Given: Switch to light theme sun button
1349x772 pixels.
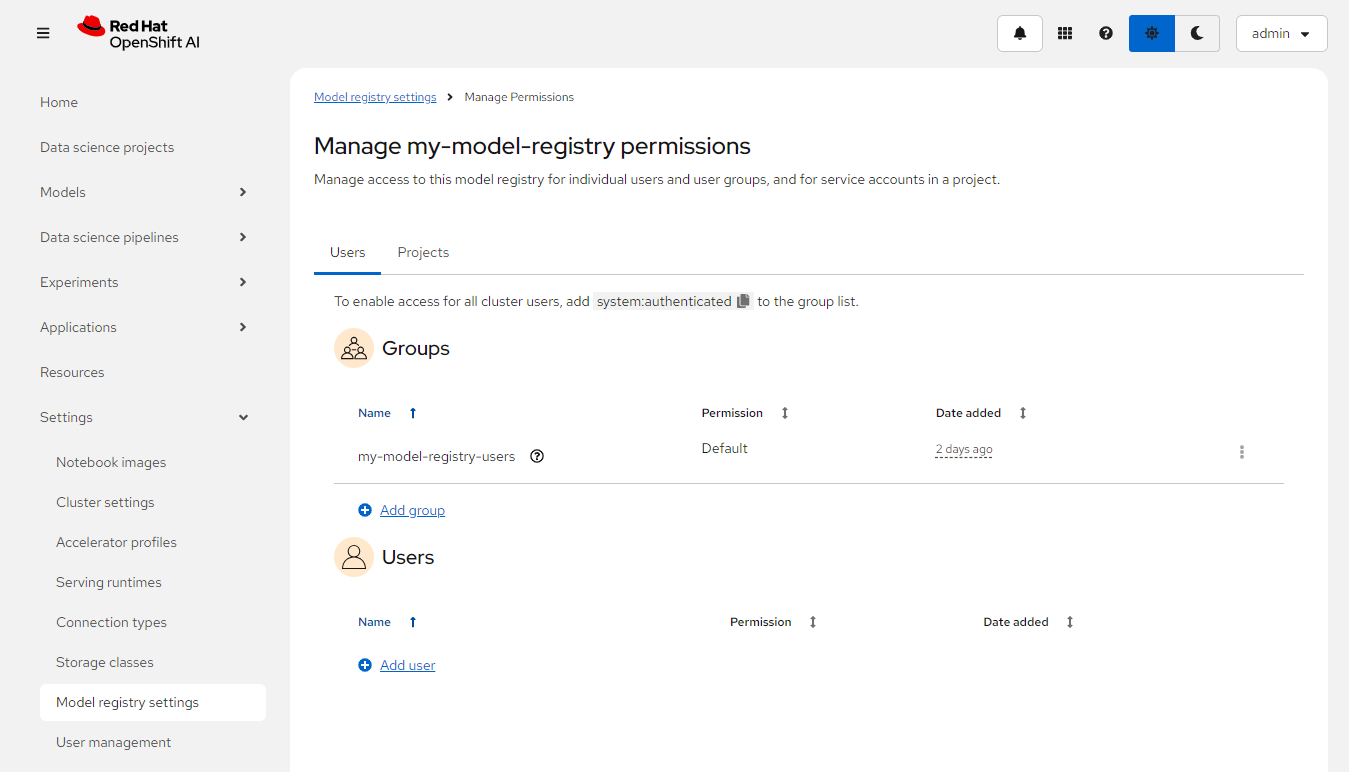Looking at the screenshot, I should [x=1152, y=33].
